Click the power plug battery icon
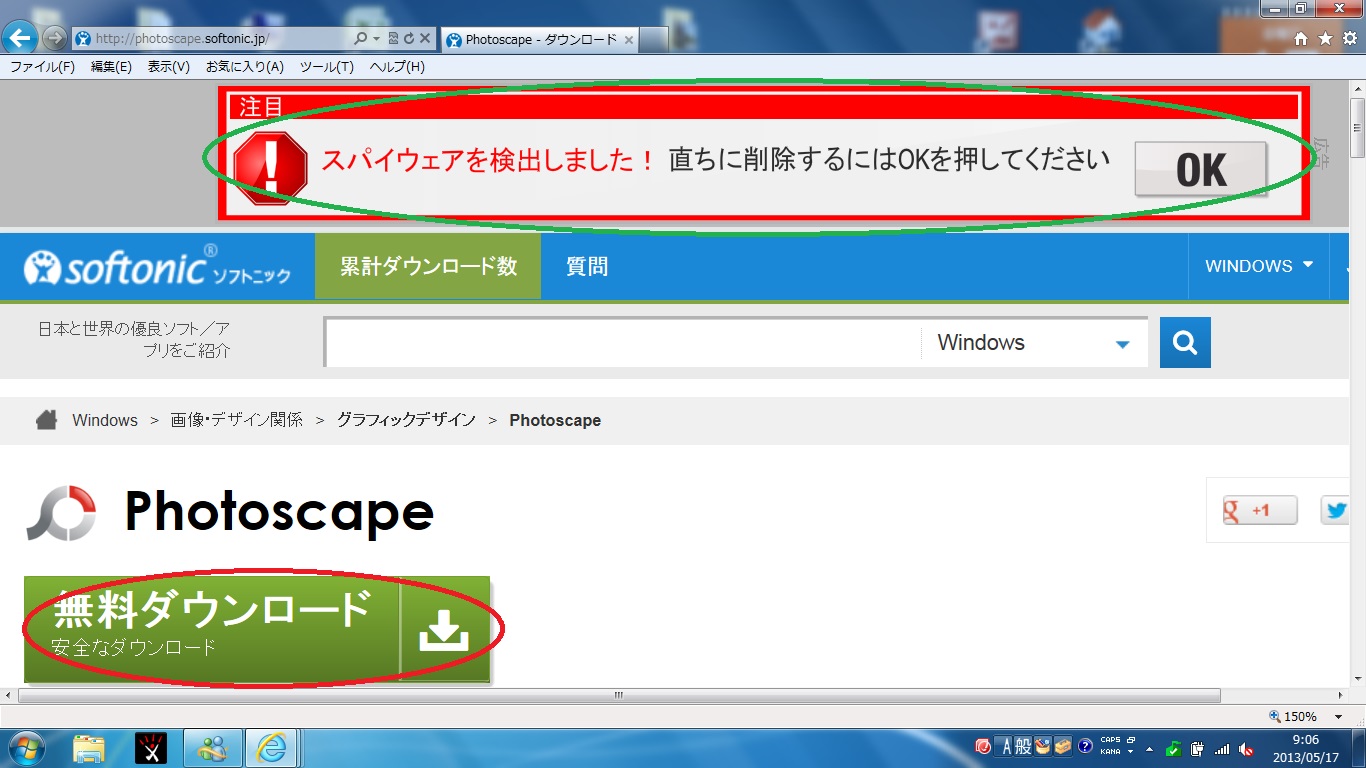Image resolution: width=1366 pixels, height=768 pixels. pyautogui.click(x=1197, y=749)
